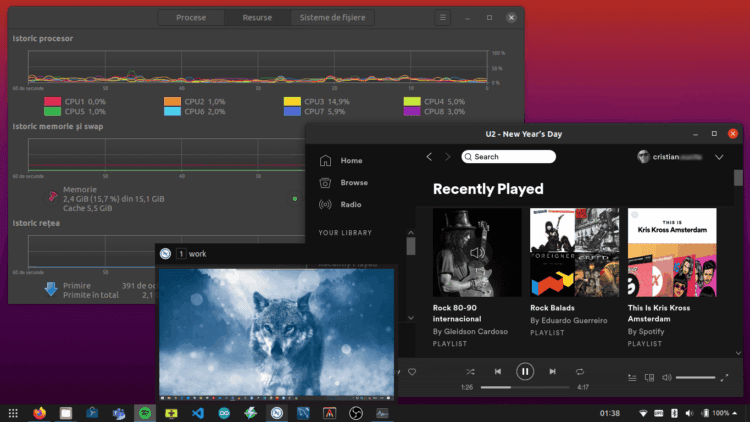Skip to the next track
Screen dimensions: 750x422
click(552, 372)
